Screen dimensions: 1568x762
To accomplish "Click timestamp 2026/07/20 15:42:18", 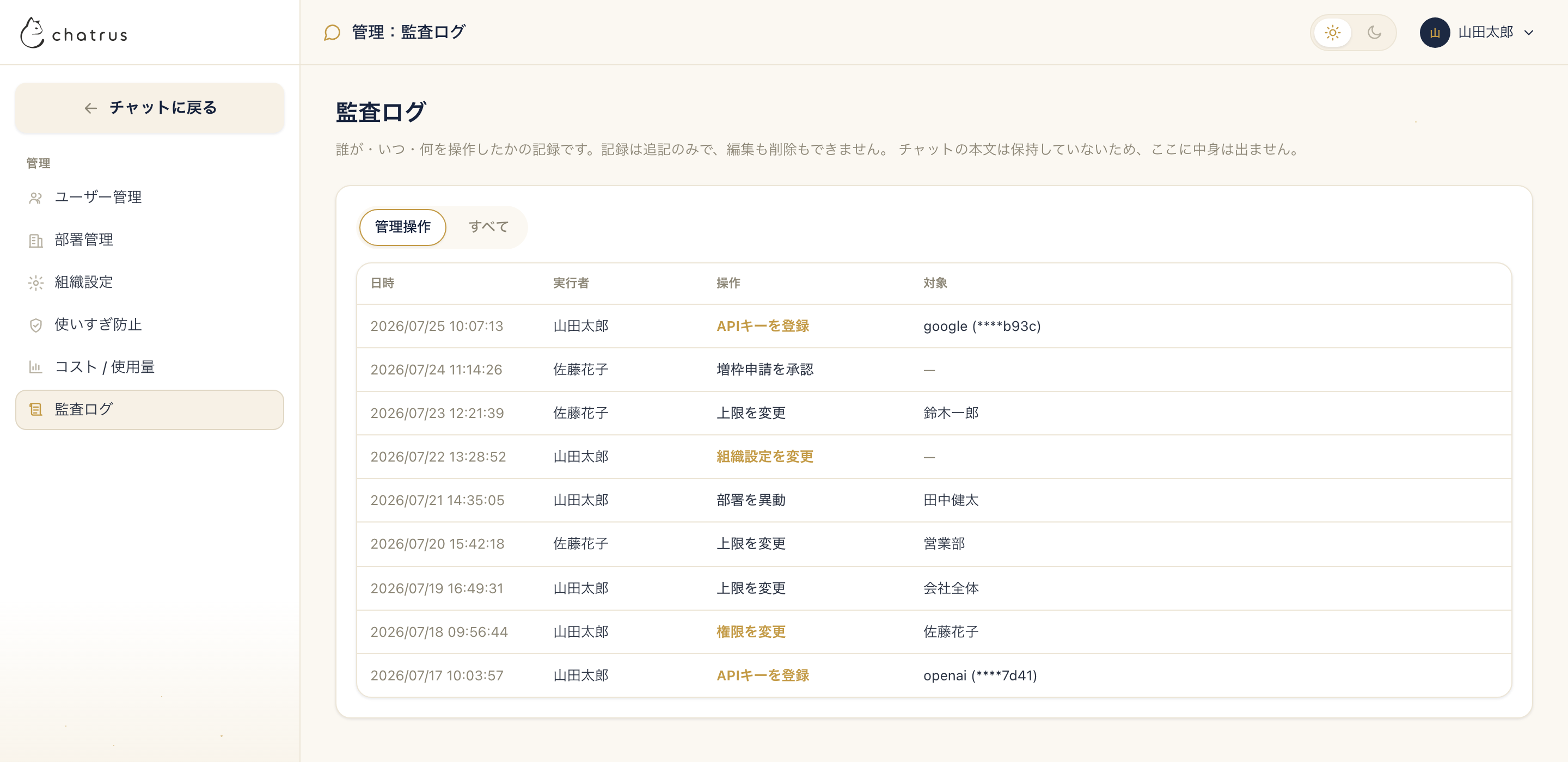I will pos(438,544).
